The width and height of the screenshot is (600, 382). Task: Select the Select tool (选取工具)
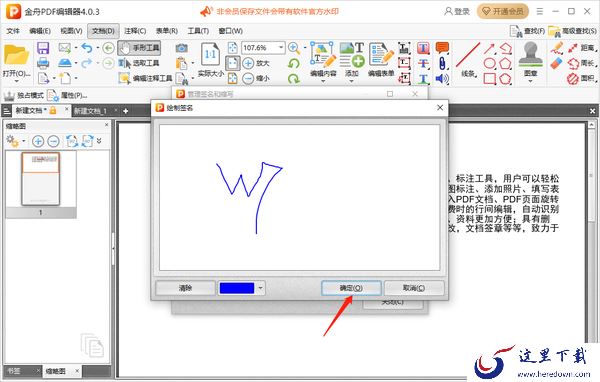point(139,63)
